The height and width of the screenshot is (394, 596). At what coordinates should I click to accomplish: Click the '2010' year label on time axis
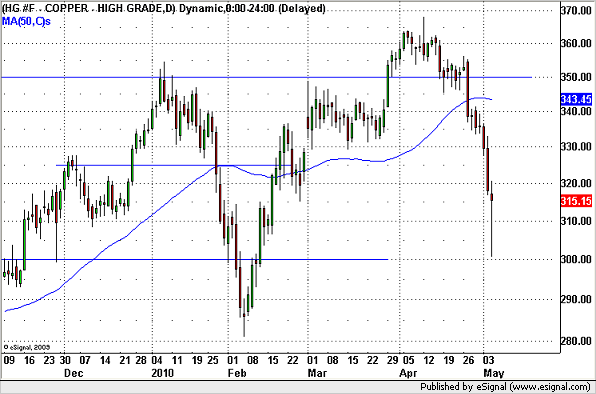coord(162,373)
